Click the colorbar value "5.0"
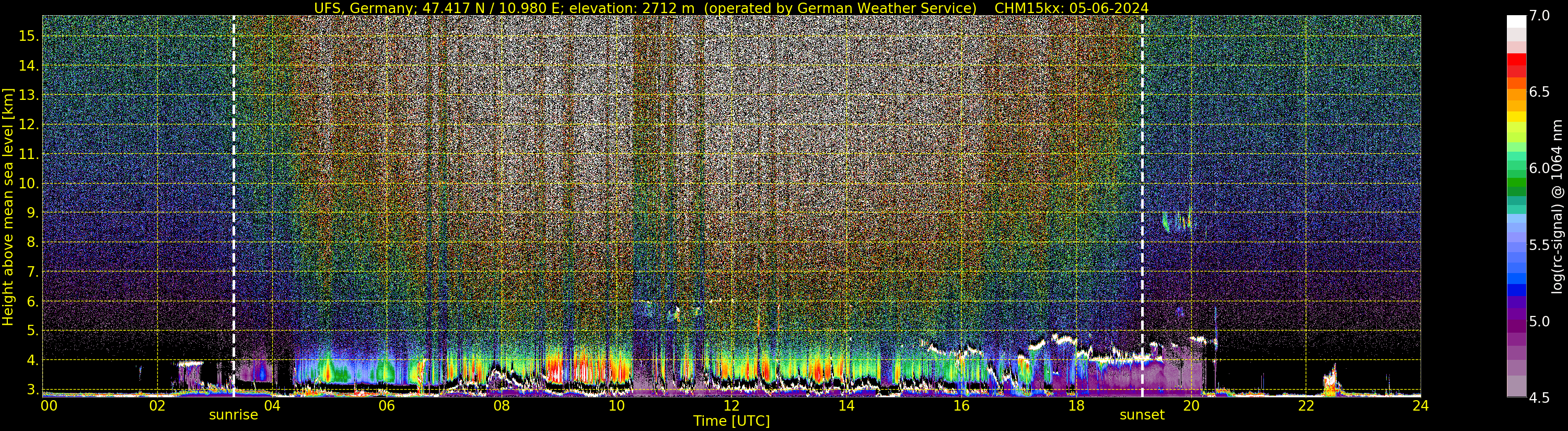The height and width of the screenshot is (431, 1568). pyautogui.click(x=1539, y=321)
